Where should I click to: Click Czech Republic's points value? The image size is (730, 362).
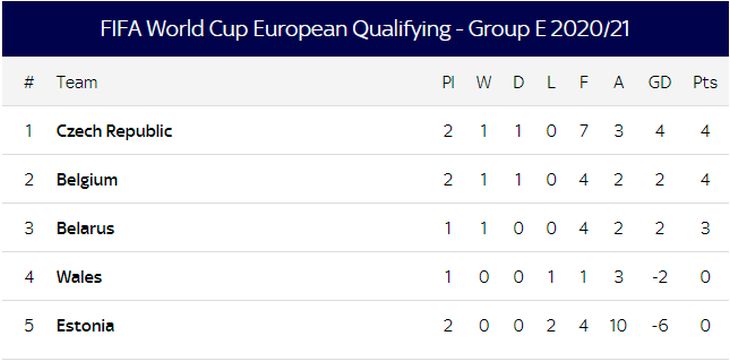[705, 131]
